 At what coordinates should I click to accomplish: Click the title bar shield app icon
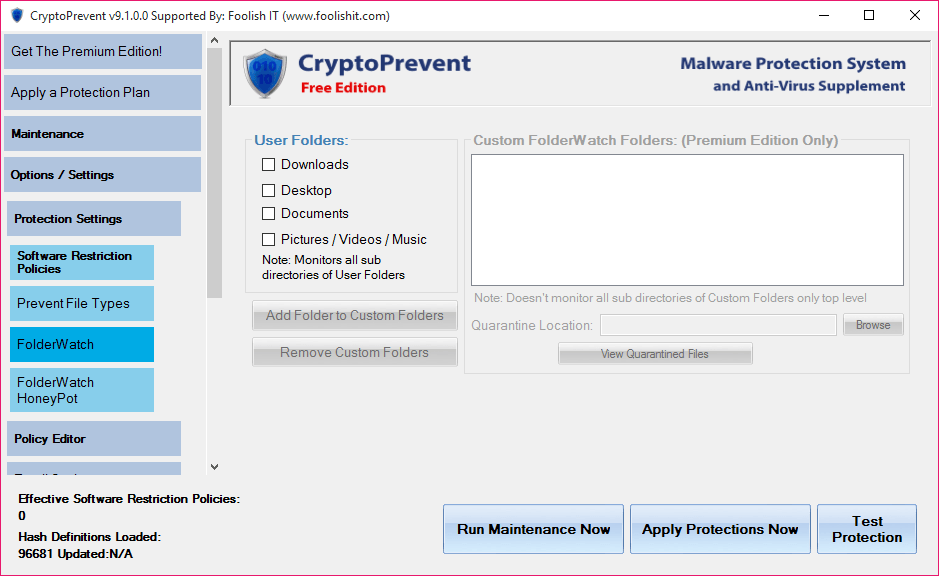(17, 16)
